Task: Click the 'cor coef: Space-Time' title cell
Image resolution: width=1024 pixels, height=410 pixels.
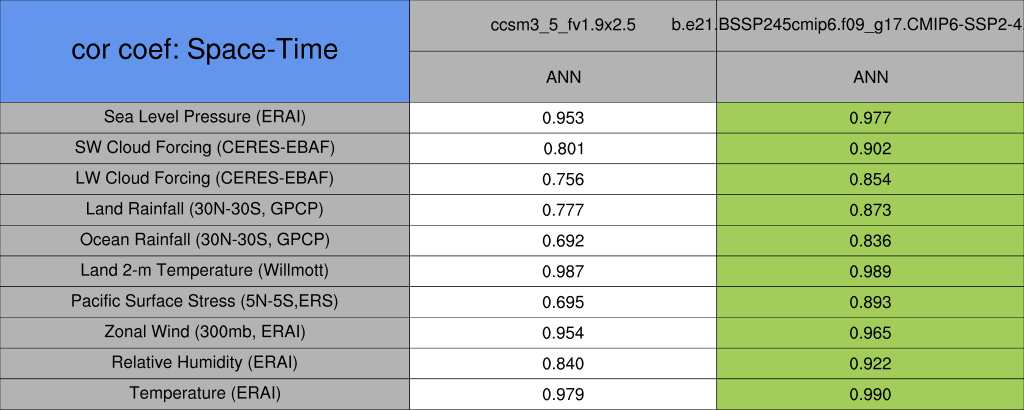Action: pyautogui.click(x=204, y=50)
